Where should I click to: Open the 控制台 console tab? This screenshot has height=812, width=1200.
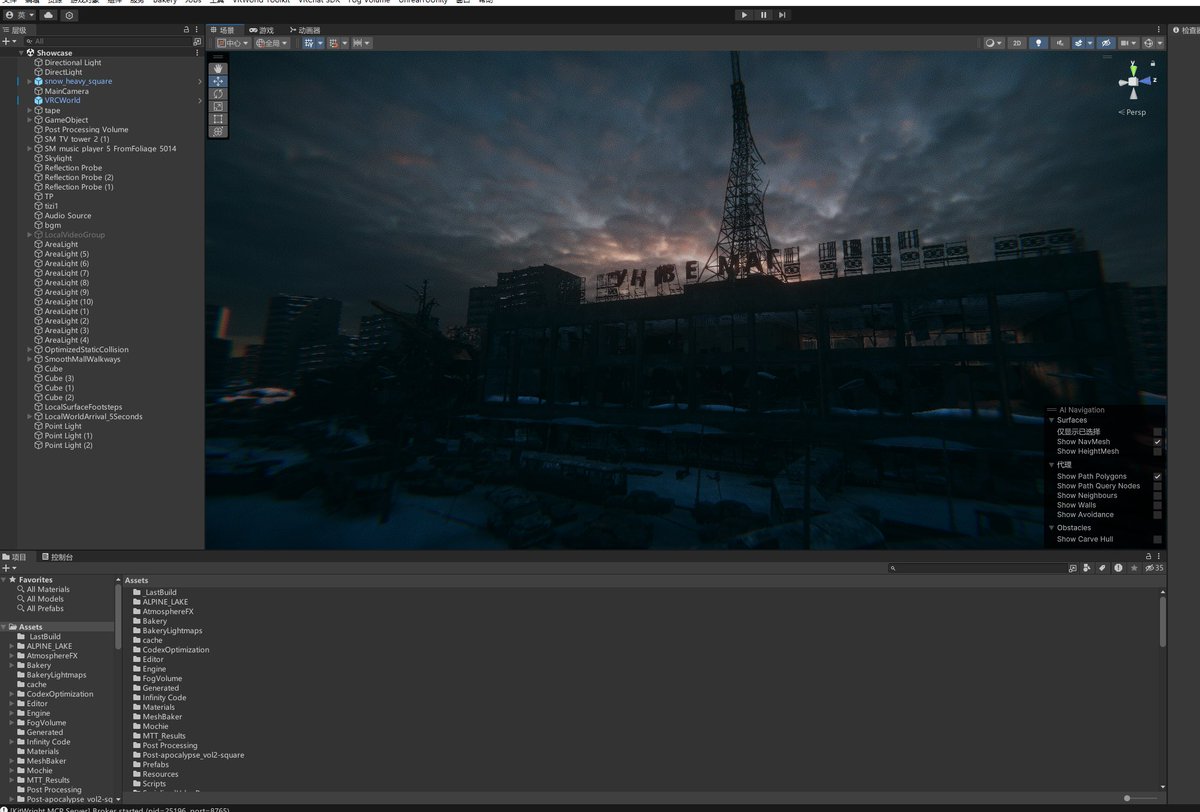click(57, 556)
